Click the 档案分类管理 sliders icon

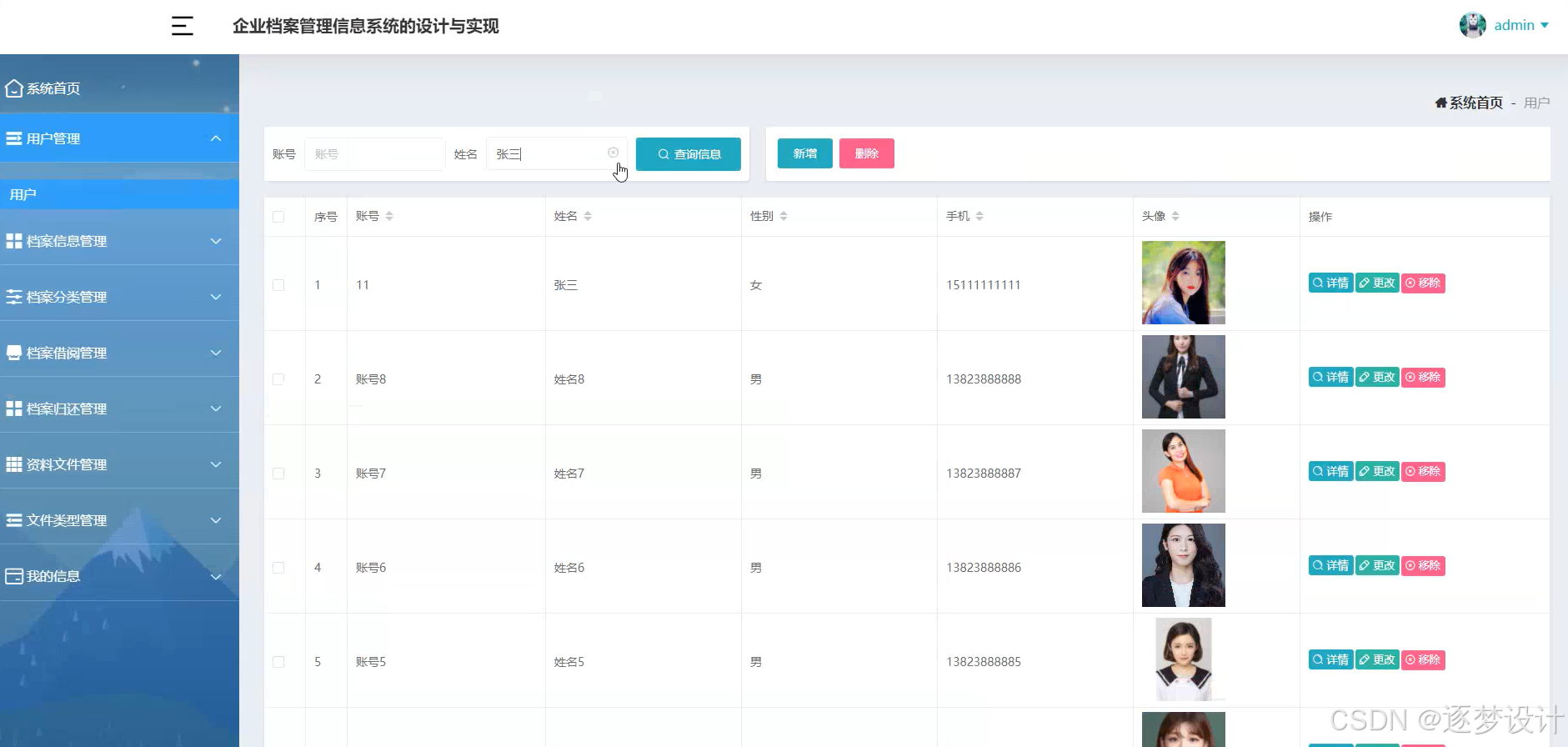[x=14, y=297]
